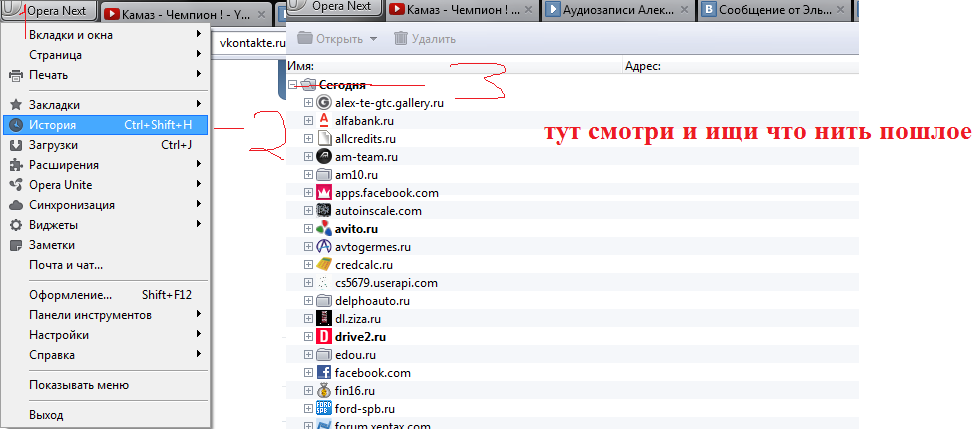976x429 pixels.
Task: Open Оформление appearance settings
Action: [x=106, y=295]
